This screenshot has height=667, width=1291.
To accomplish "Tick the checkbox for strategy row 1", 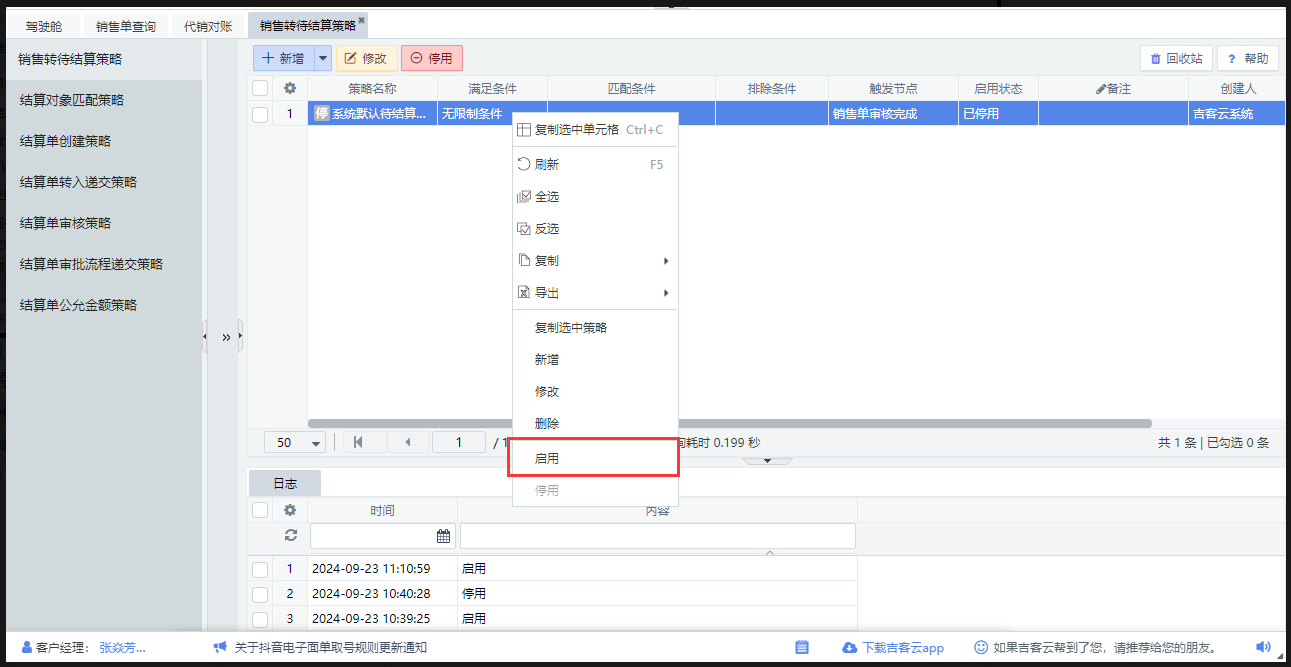I will (x=260, y=114).
